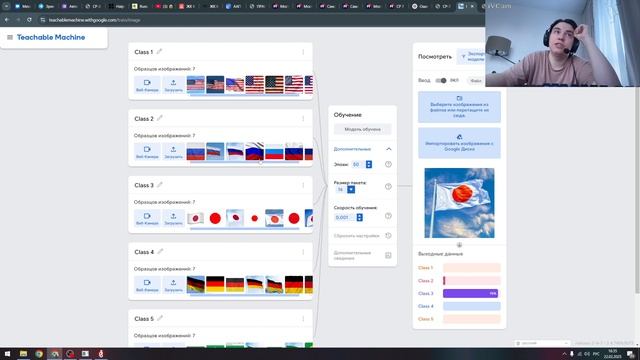Open Chrome from the taskbar
Viewport: 640px width, 360px height.
39,354
